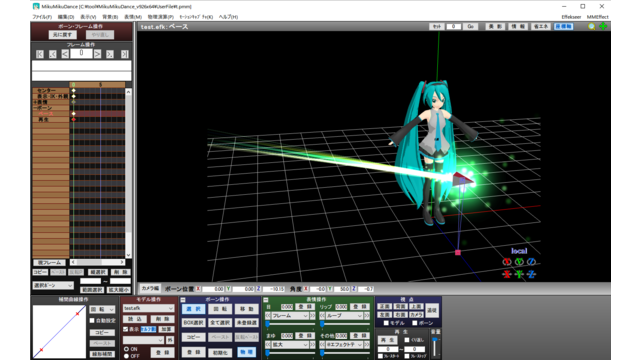
Task: Click the local Y rotation gizmo icon
Action: point(519,262)
